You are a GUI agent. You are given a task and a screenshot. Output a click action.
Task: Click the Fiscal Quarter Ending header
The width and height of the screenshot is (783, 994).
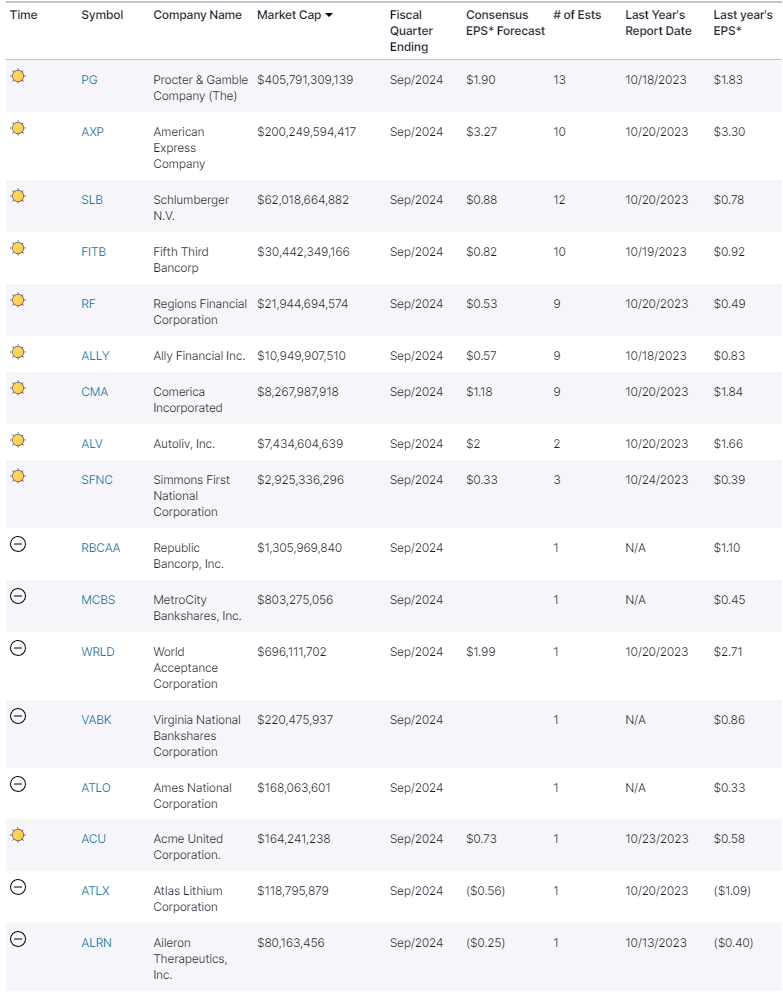pyautogui.click(x=411, y=31)
